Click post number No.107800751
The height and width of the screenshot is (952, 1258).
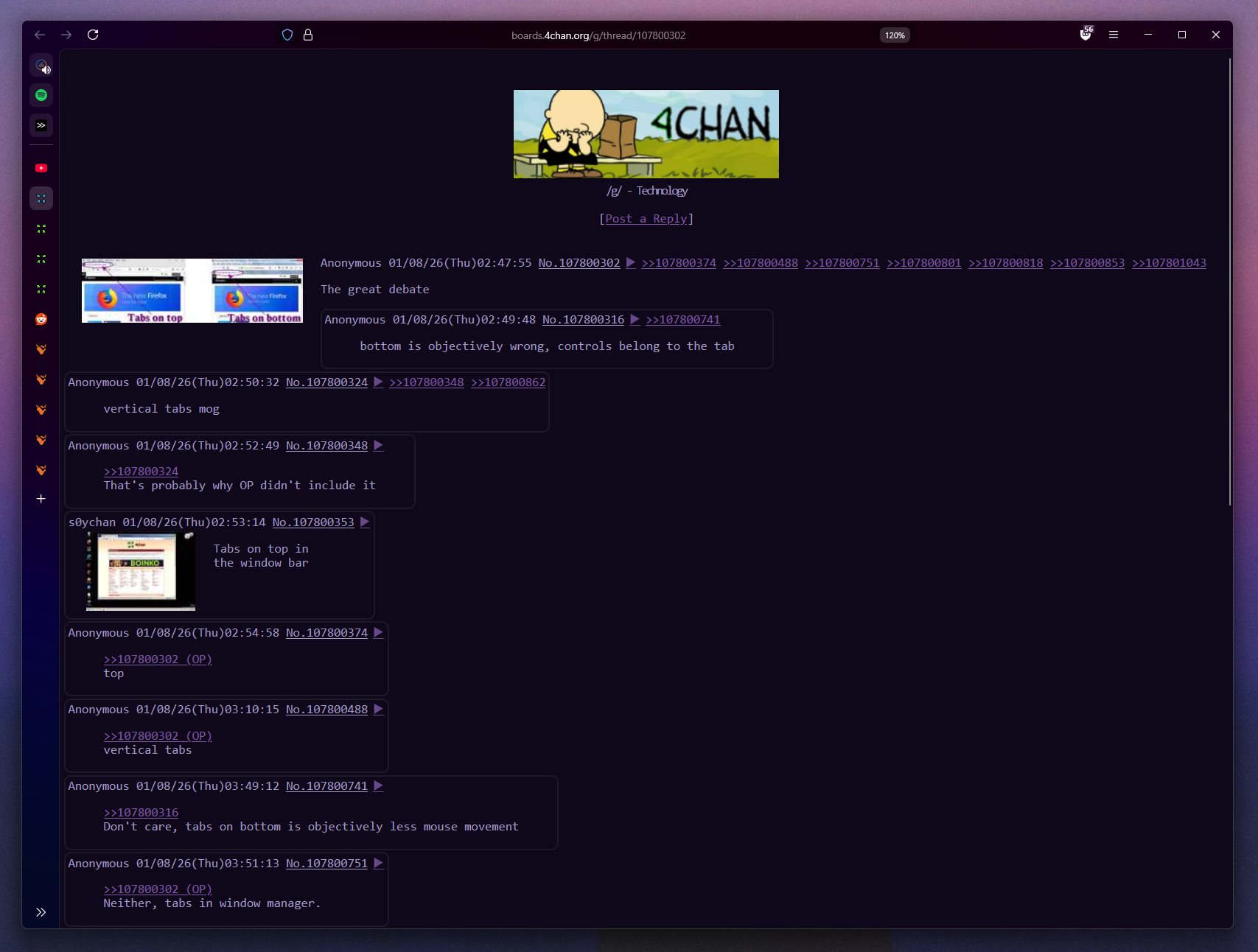pos(327,864)
